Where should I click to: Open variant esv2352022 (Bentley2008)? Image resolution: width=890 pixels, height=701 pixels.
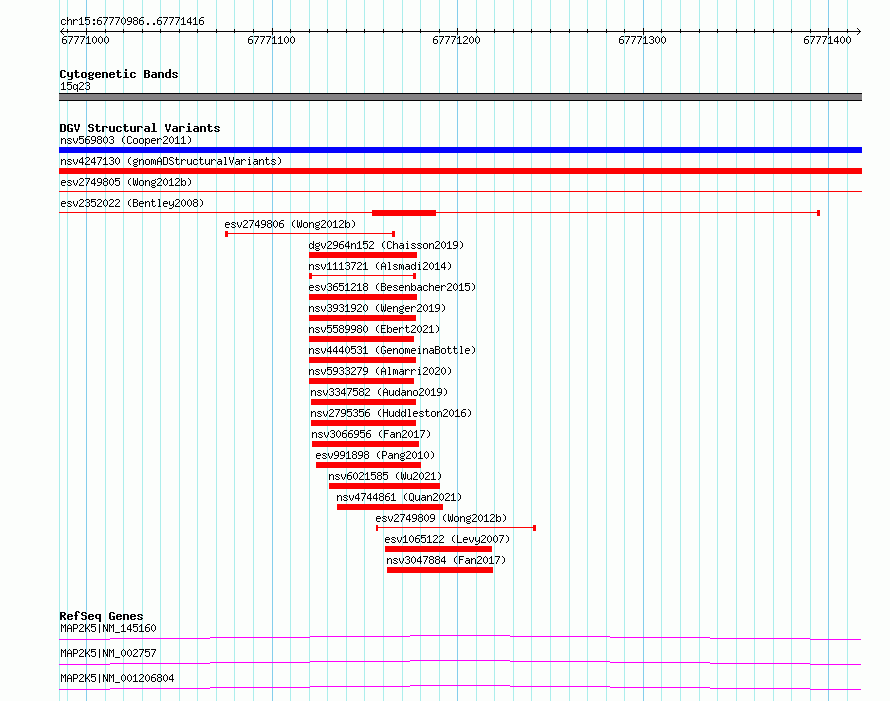(132, 203)
